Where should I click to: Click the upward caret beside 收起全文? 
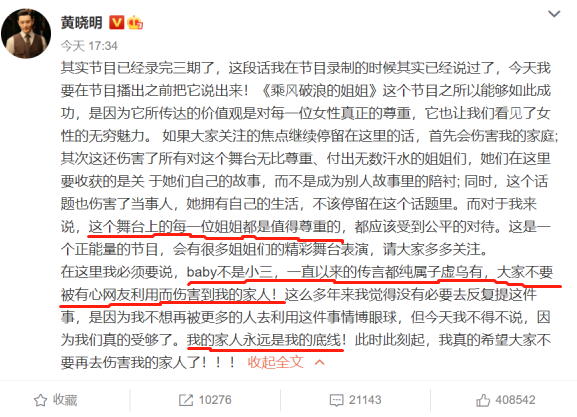pyautogui.click(x=320, y=363)
